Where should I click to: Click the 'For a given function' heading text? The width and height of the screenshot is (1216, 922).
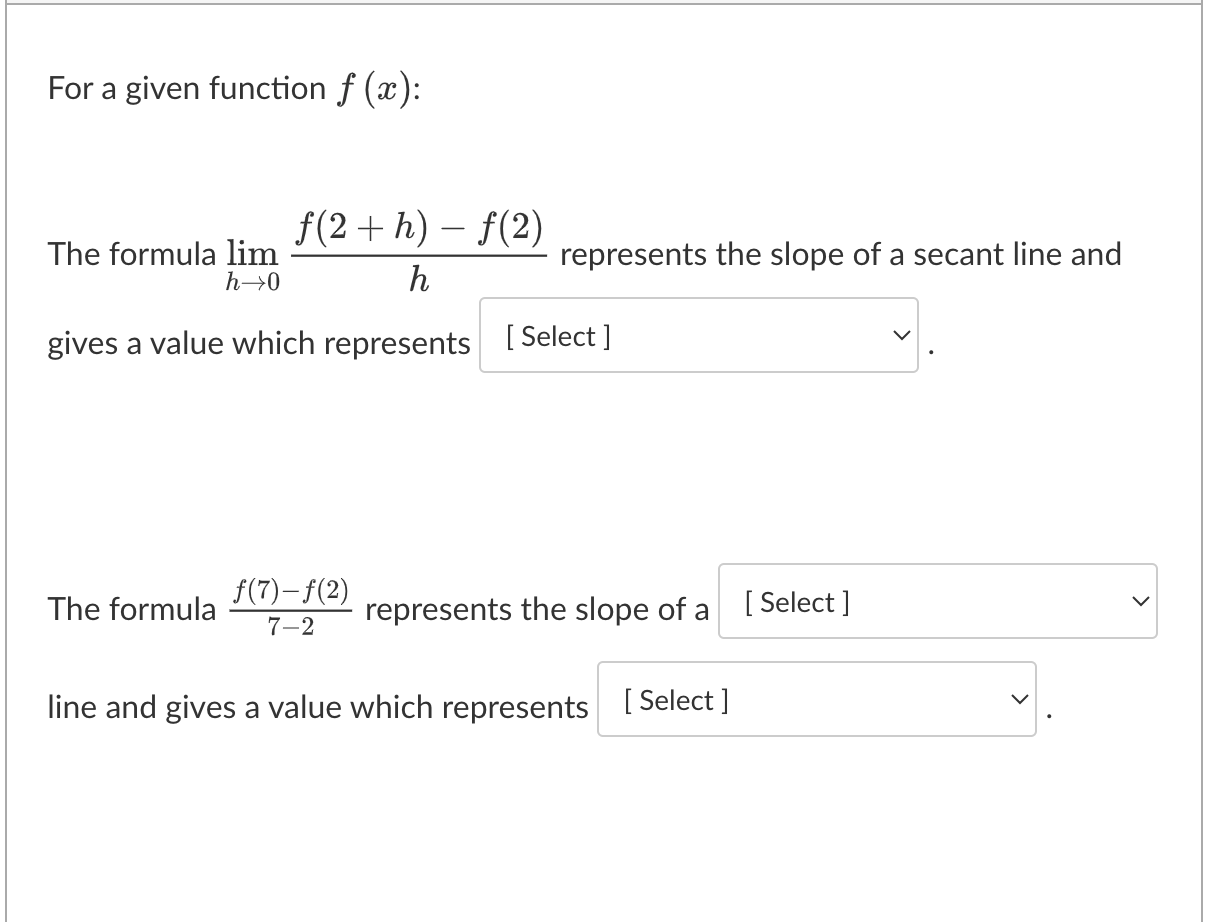point(187,88)
